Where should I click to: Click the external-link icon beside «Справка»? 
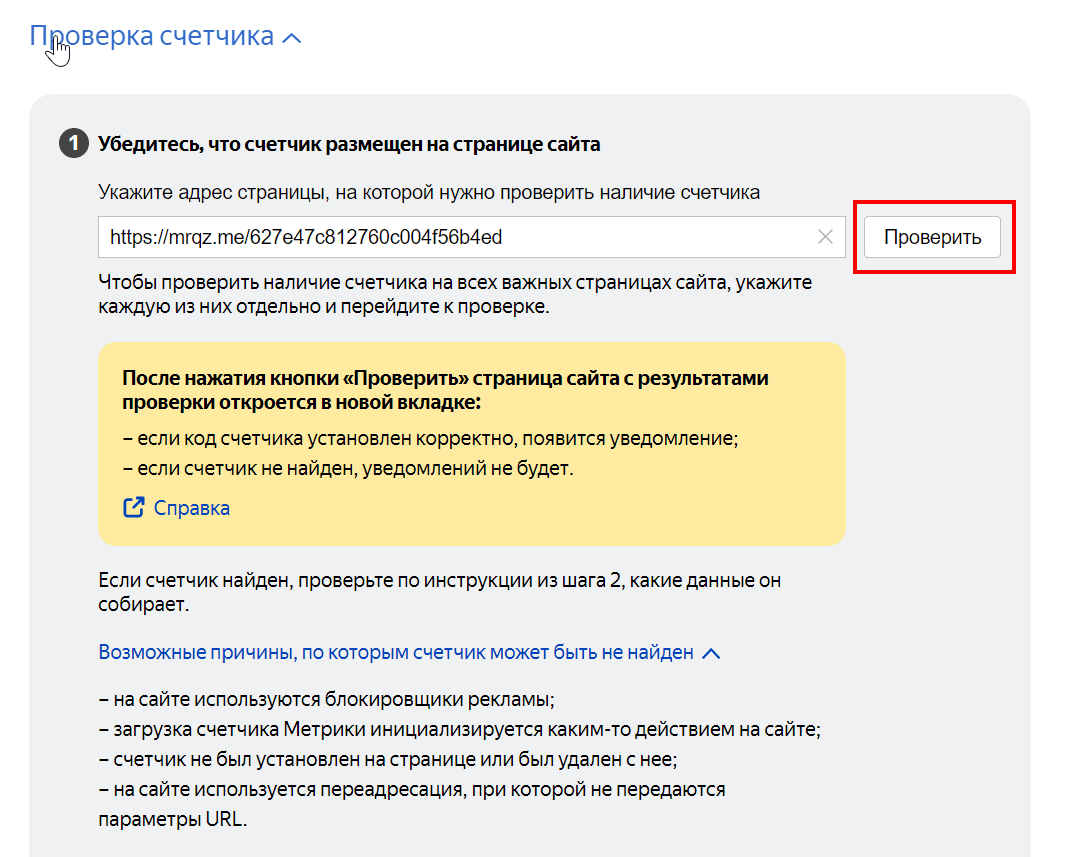click(x=133, y=507)
